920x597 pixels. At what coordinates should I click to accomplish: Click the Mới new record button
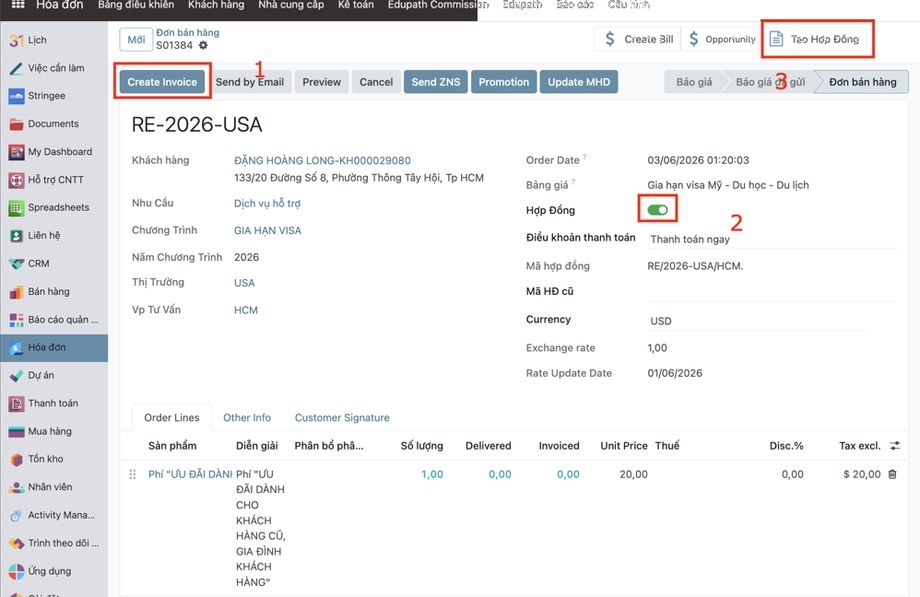(x=136, y=40)
